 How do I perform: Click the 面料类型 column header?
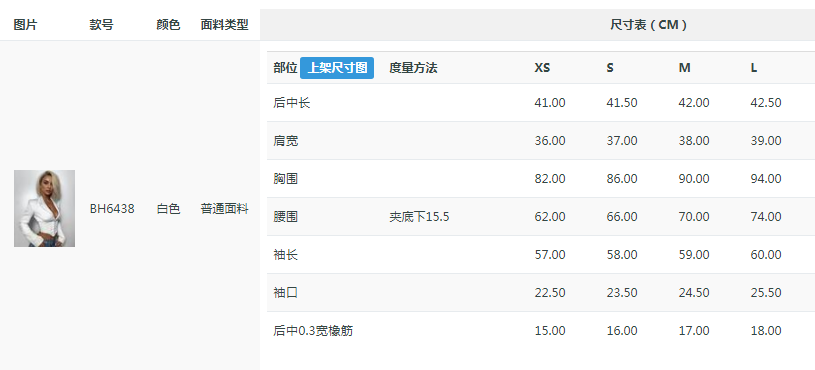225,24
